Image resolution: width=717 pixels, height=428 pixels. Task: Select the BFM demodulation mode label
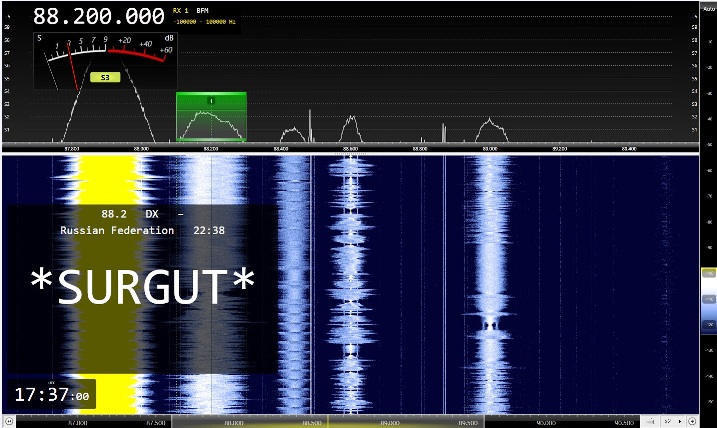click(x=200, y=11)
